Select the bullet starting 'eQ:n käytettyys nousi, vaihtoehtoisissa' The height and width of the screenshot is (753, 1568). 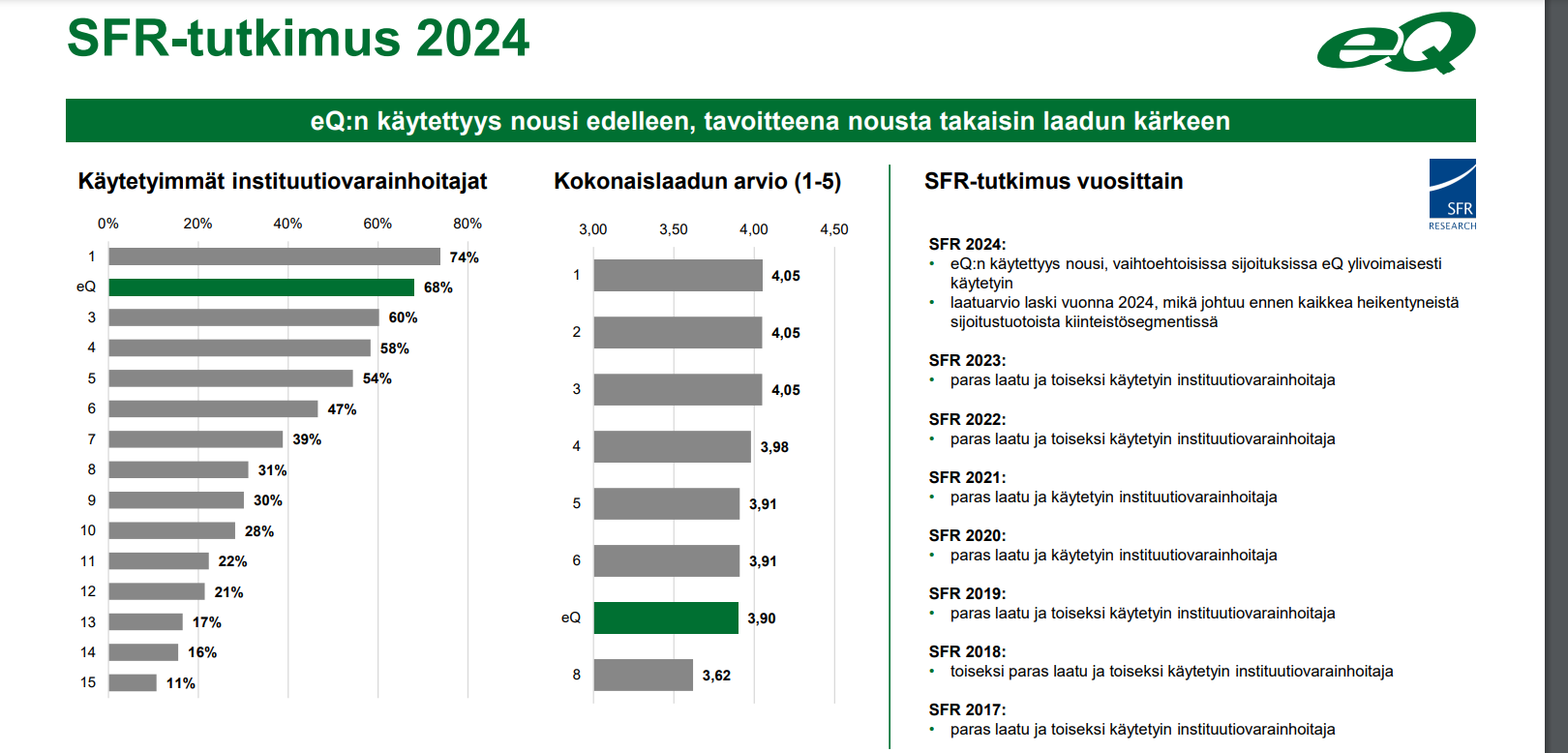tap(1195, 273)
